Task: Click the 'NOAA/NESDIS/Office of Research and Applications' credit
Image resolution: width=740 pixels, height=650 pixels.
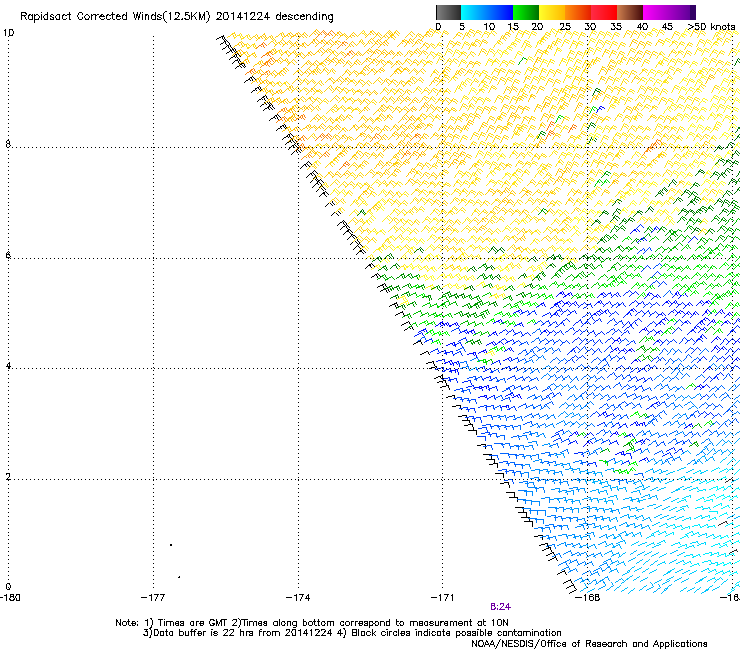Action: (x=589, y=644)
